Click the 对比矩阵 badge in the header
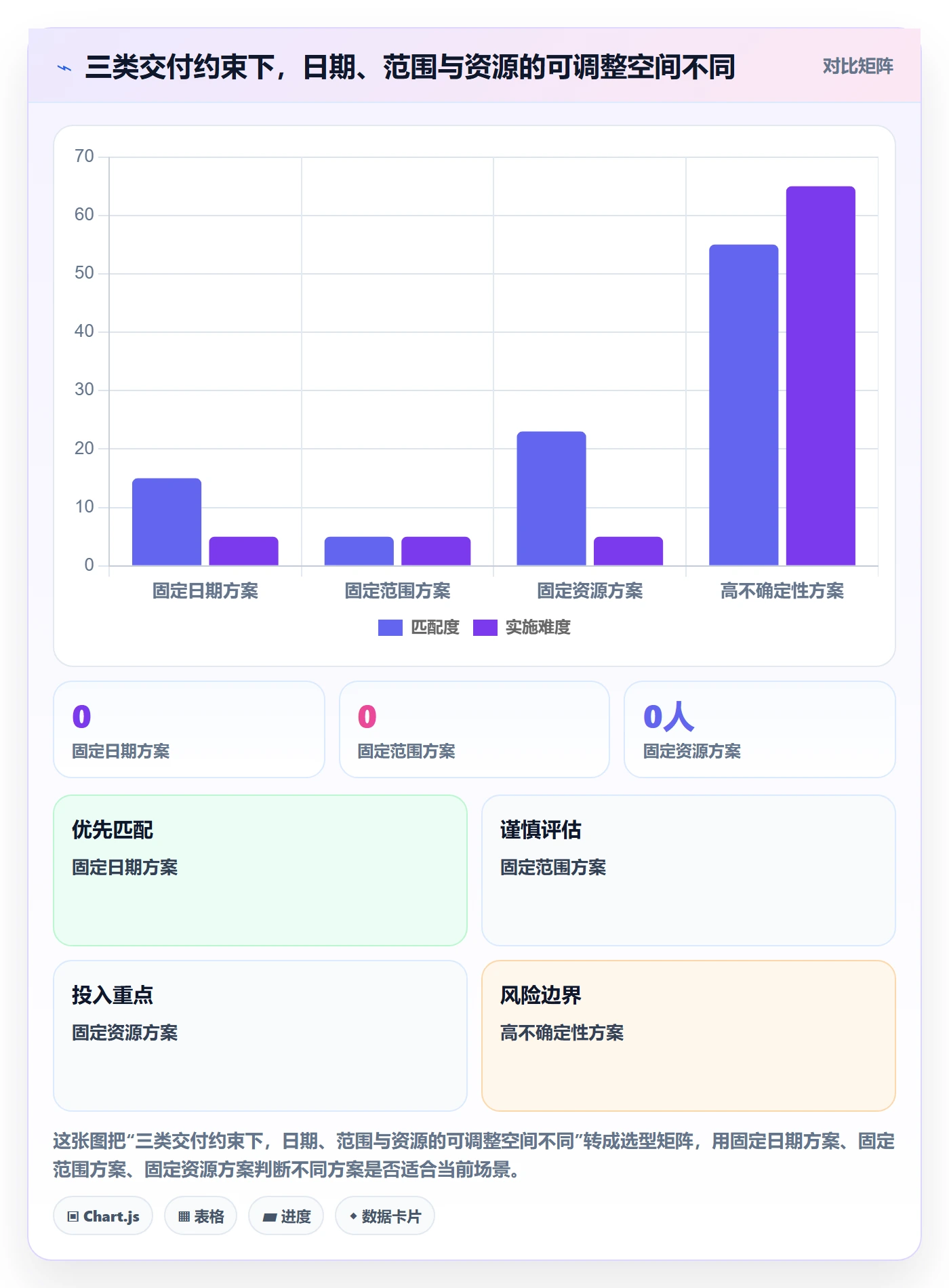Image resolution: width=949 pixels, height=1288 pixels. 857,66
